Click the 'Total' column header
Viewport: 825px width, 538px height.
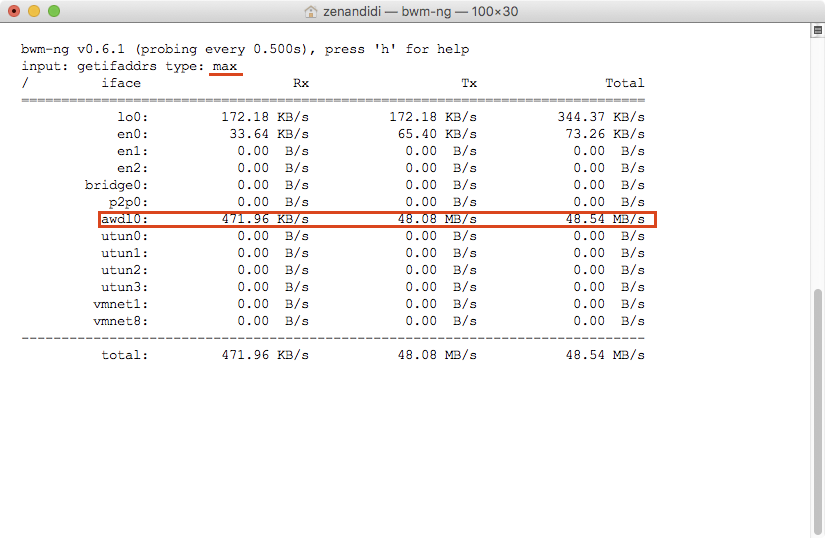(625, 83)
